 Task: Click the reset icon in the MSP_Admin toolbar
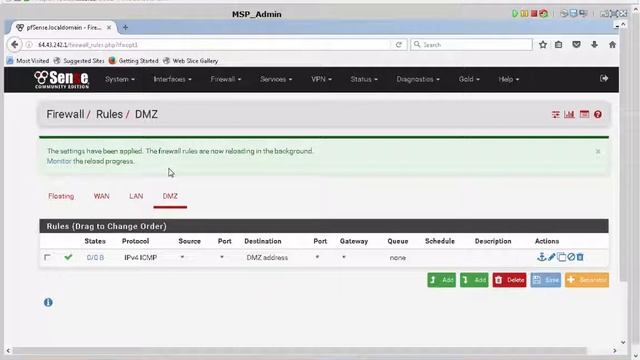544,13
